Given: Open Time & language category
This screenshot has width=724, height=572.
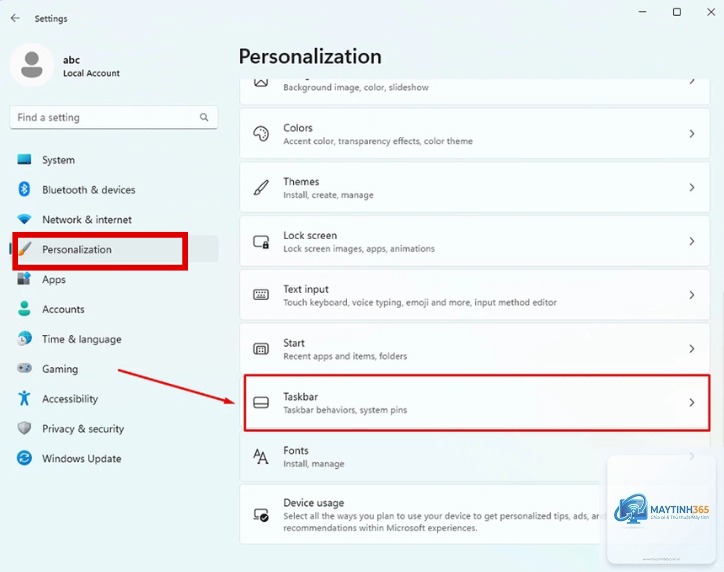Looking at the screenshot, I should click(114, 339).
